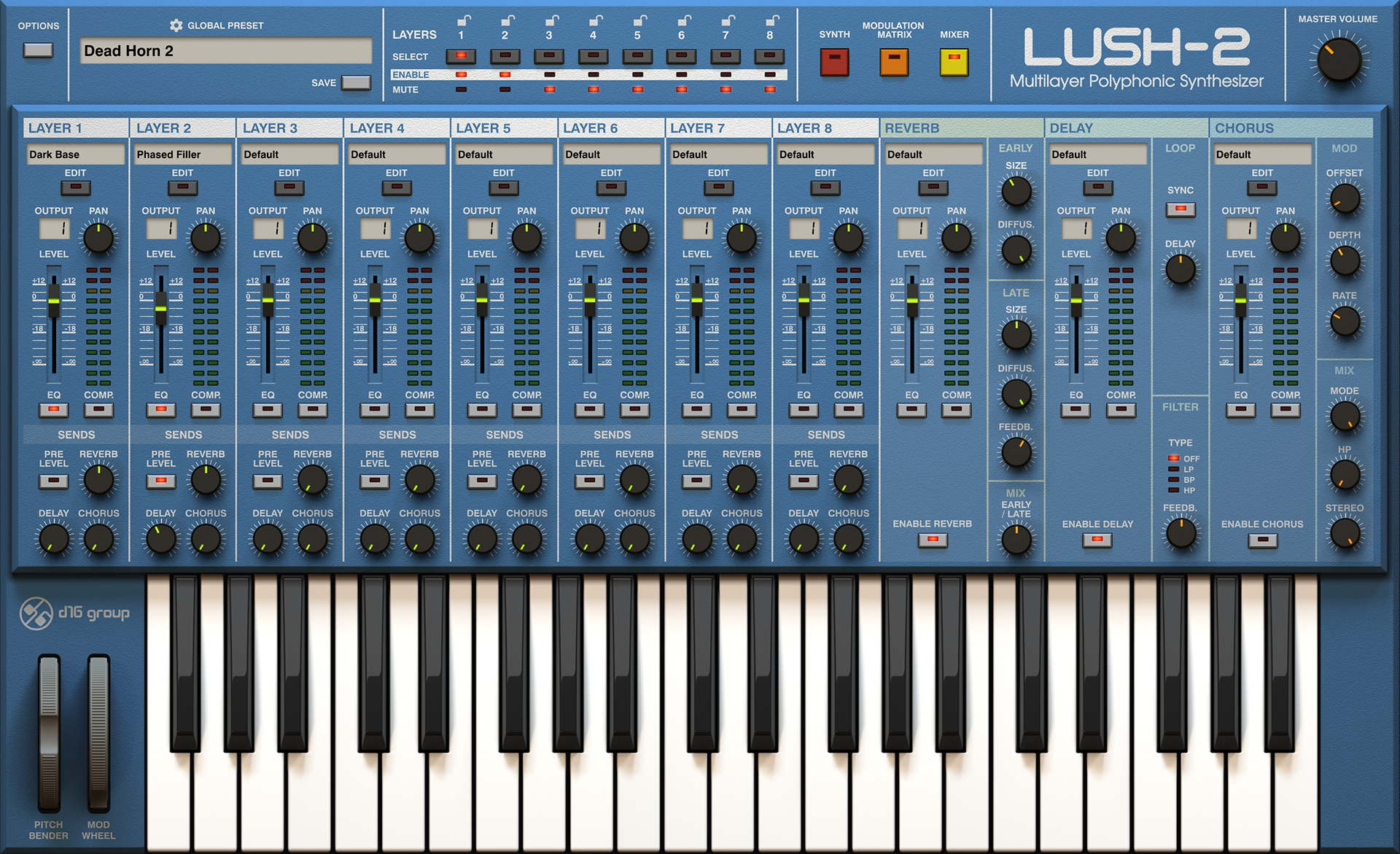Click Reverb Edit button
The image size is (1400, 854).
[x=933, y=188]
